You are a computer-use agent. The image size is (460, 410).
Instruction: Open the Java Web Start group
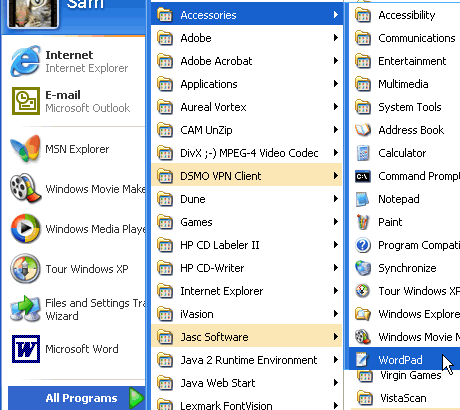pyautogui.click(x=247, y=383)
